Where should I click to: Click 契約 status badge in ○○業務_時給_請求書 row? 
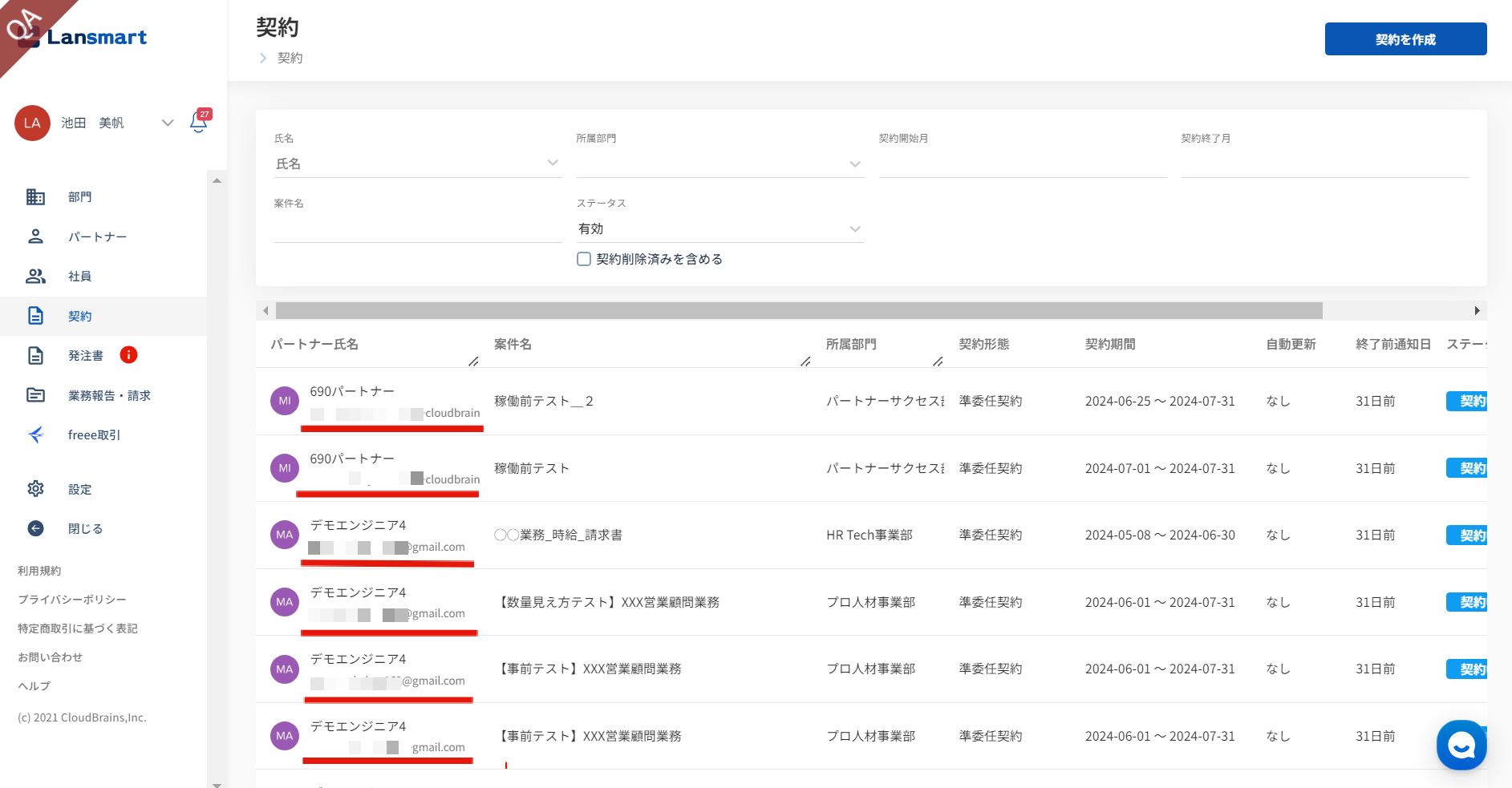point(1467,535)
